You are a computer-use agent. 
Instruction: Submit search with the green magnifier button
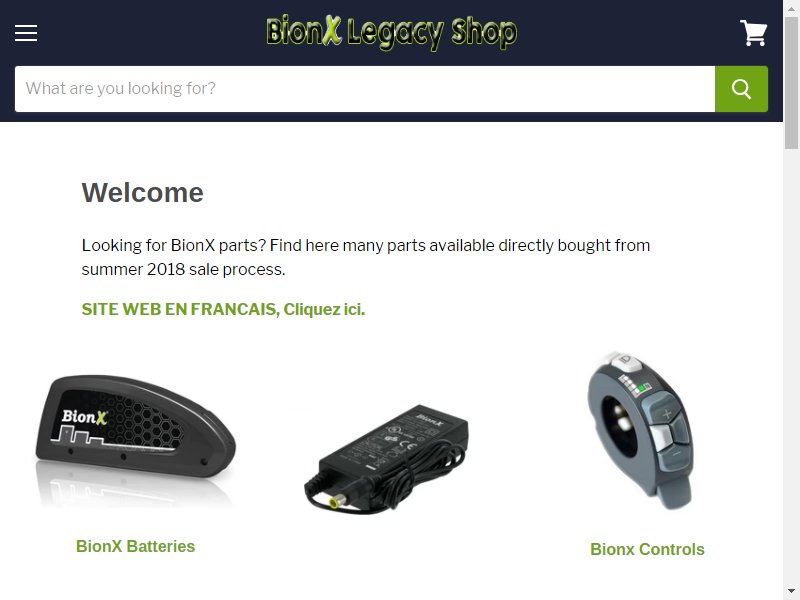[741, 89]
